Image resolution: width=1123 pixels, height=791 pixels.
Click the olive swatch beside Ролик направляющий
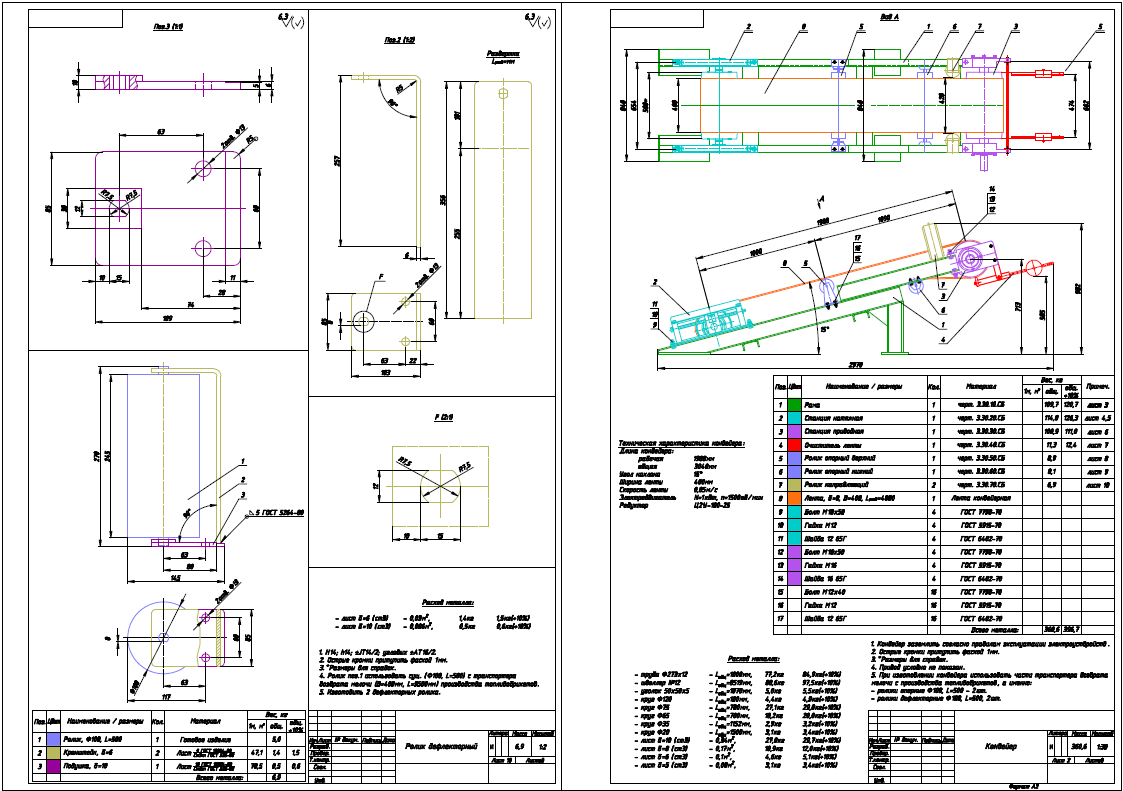794,485
